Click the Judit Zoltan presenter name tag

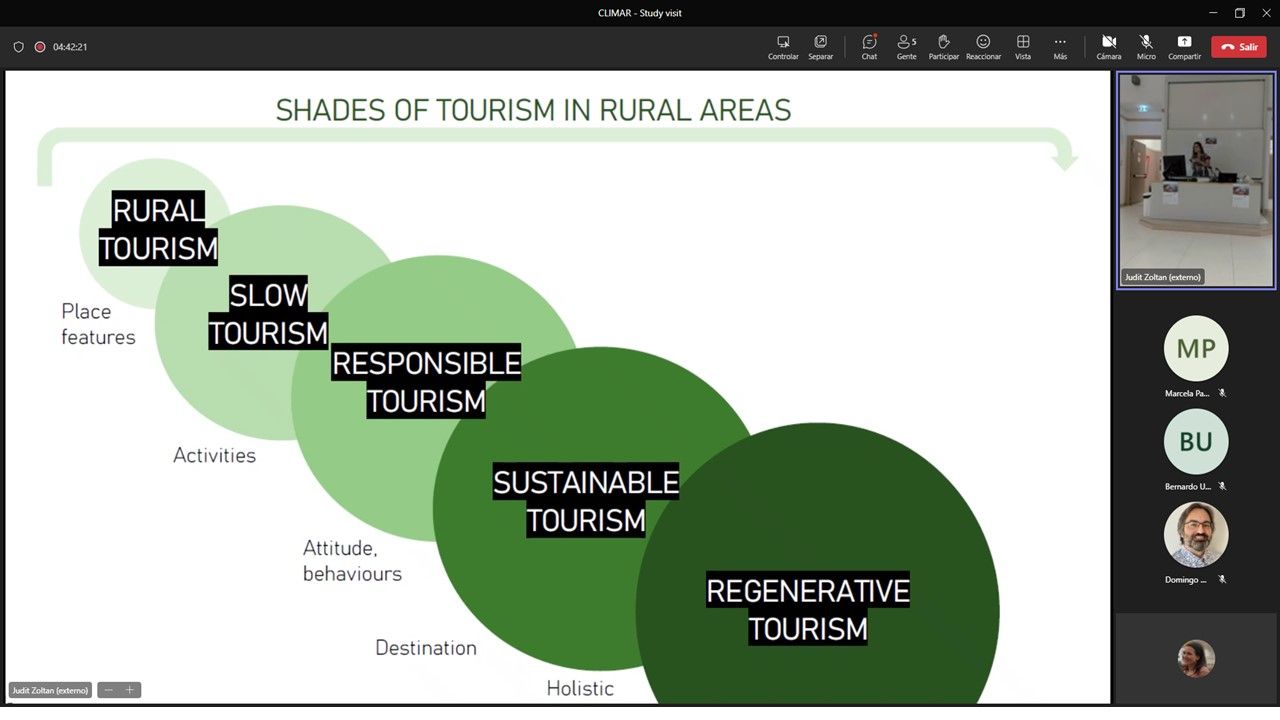(50, 690)
